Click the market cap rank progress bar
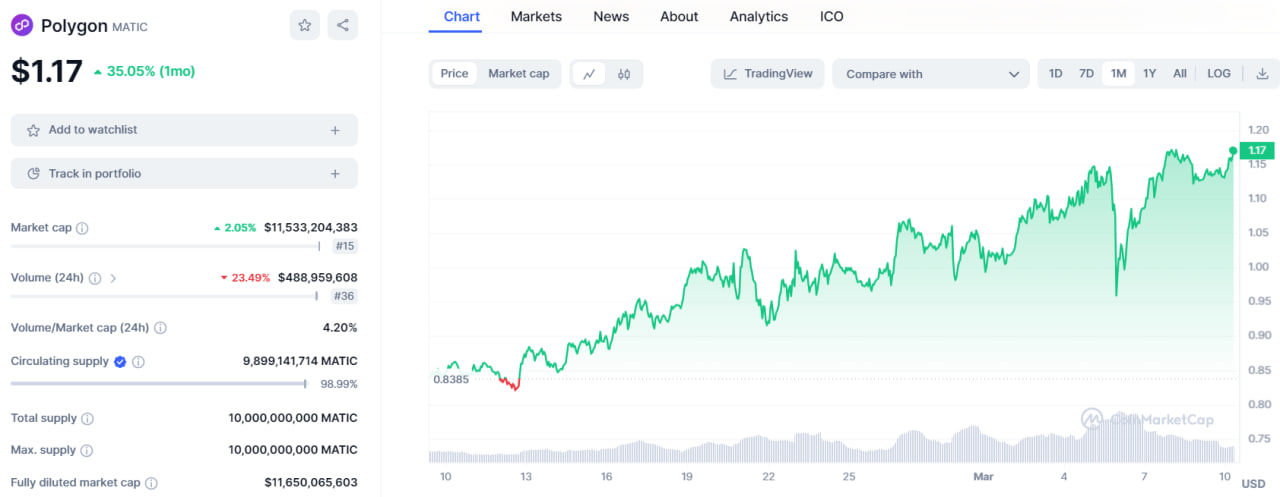 coord(166,246)
